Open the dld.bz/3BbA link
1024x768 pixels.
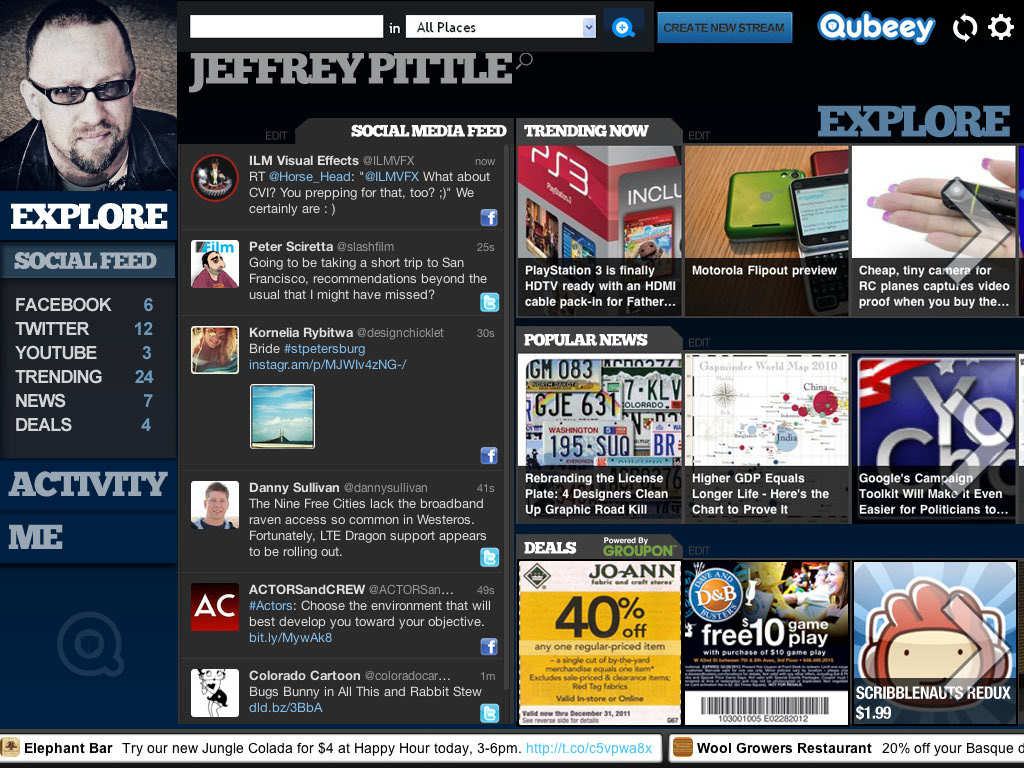click(285, 707)
